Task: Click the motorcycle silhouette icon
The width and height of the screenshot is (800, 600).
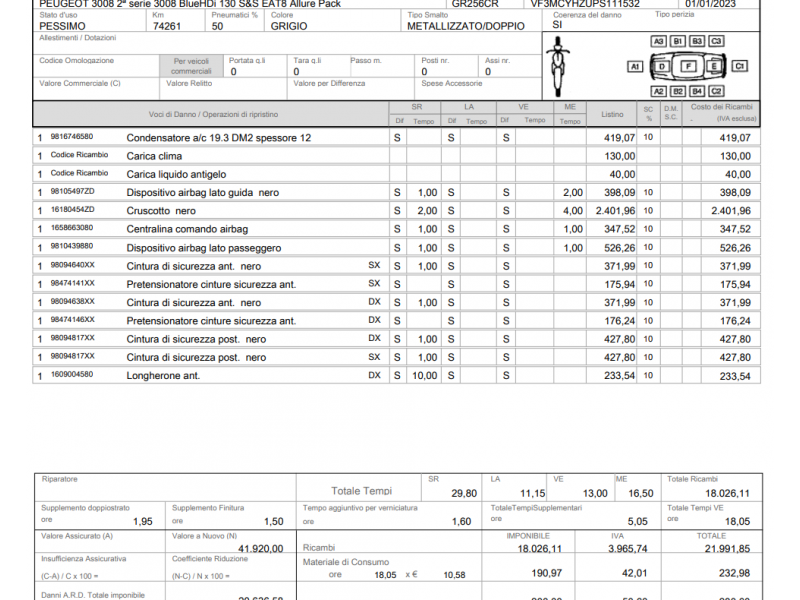Action: pyautogui.click(x=558, y=66)
